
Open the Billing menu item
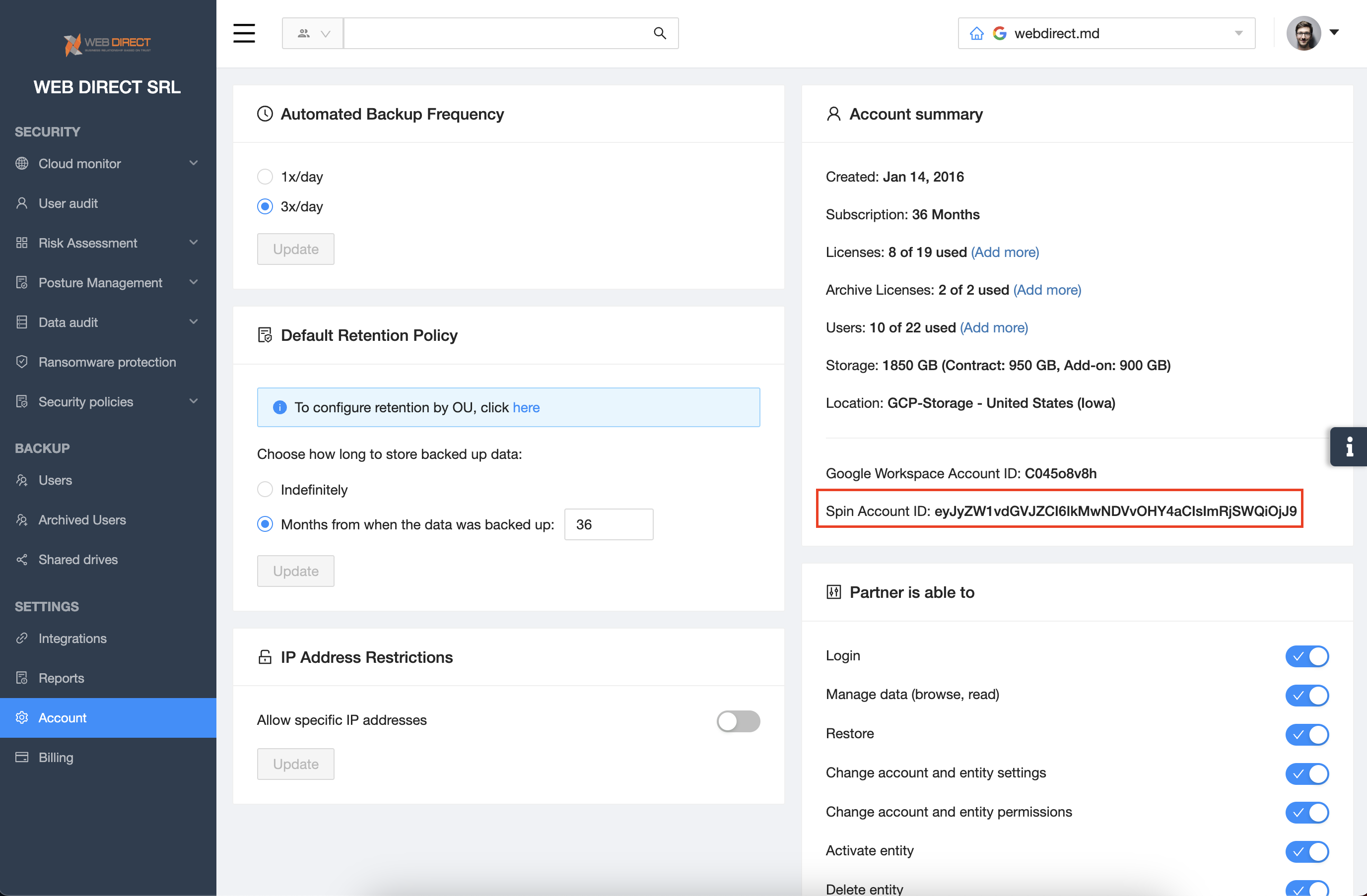coord(56,758)
